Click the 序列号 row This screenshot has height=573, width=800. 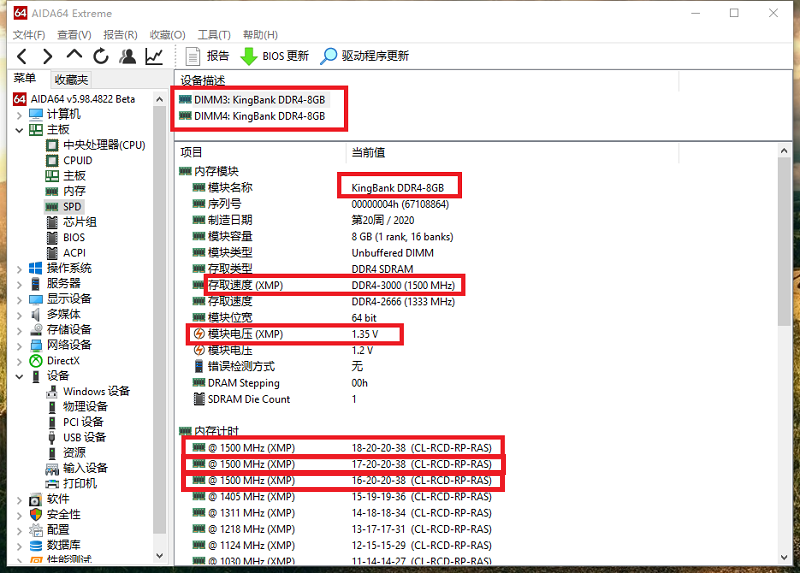pyautogui.click(x=477, y=204)
